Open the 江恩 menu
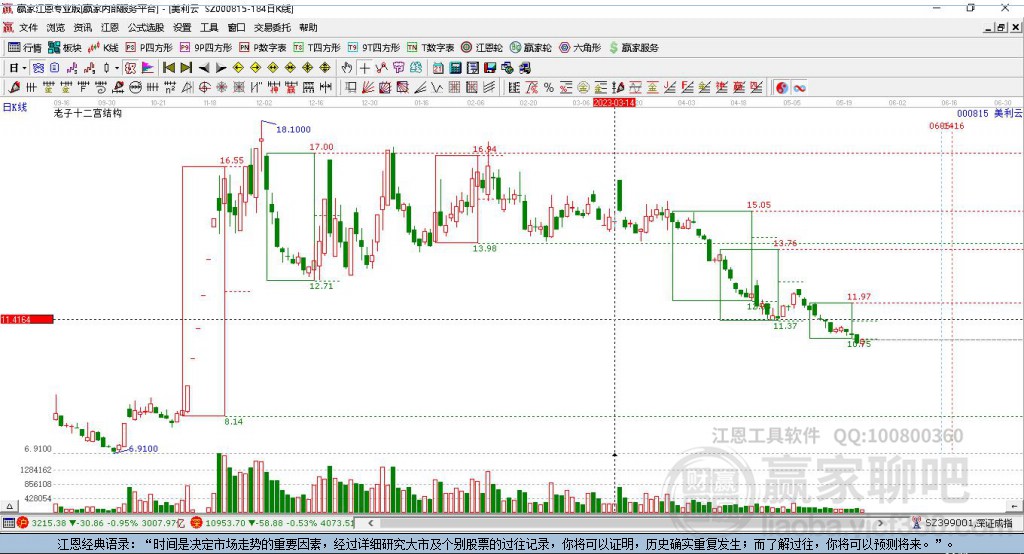 [110, 27]
